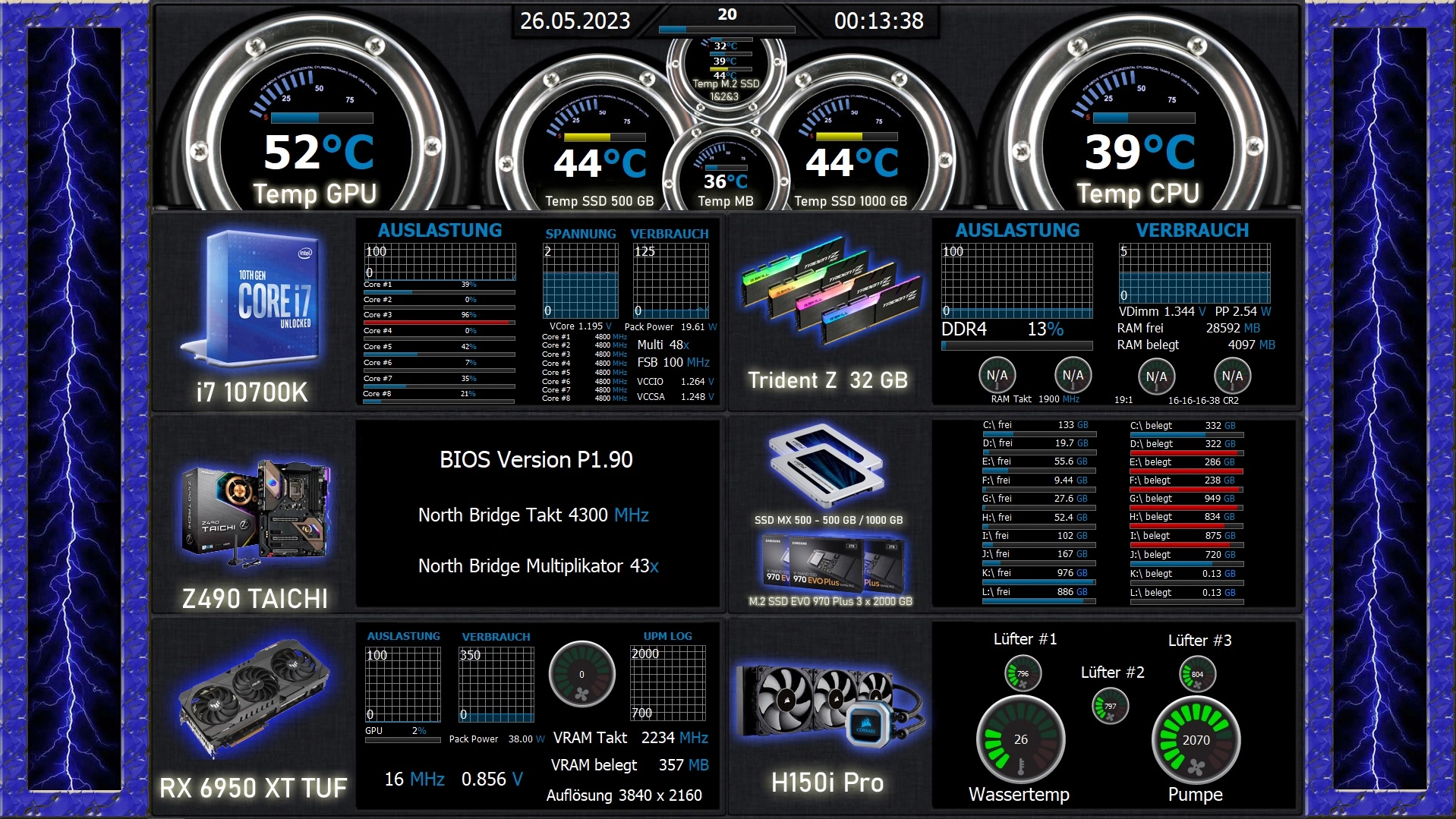Click the clock showing 00:13:38
The height and width of the screenshot is (819, 1456).
pyautogui.click(x=878, y=20)
